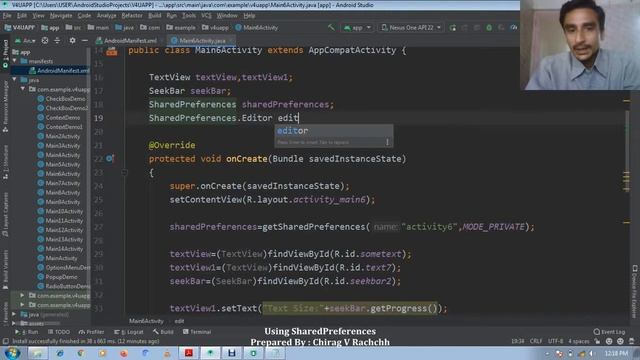640x360 pixels.
Task: Open the Navigate menu
Action: tap(61, 16)
